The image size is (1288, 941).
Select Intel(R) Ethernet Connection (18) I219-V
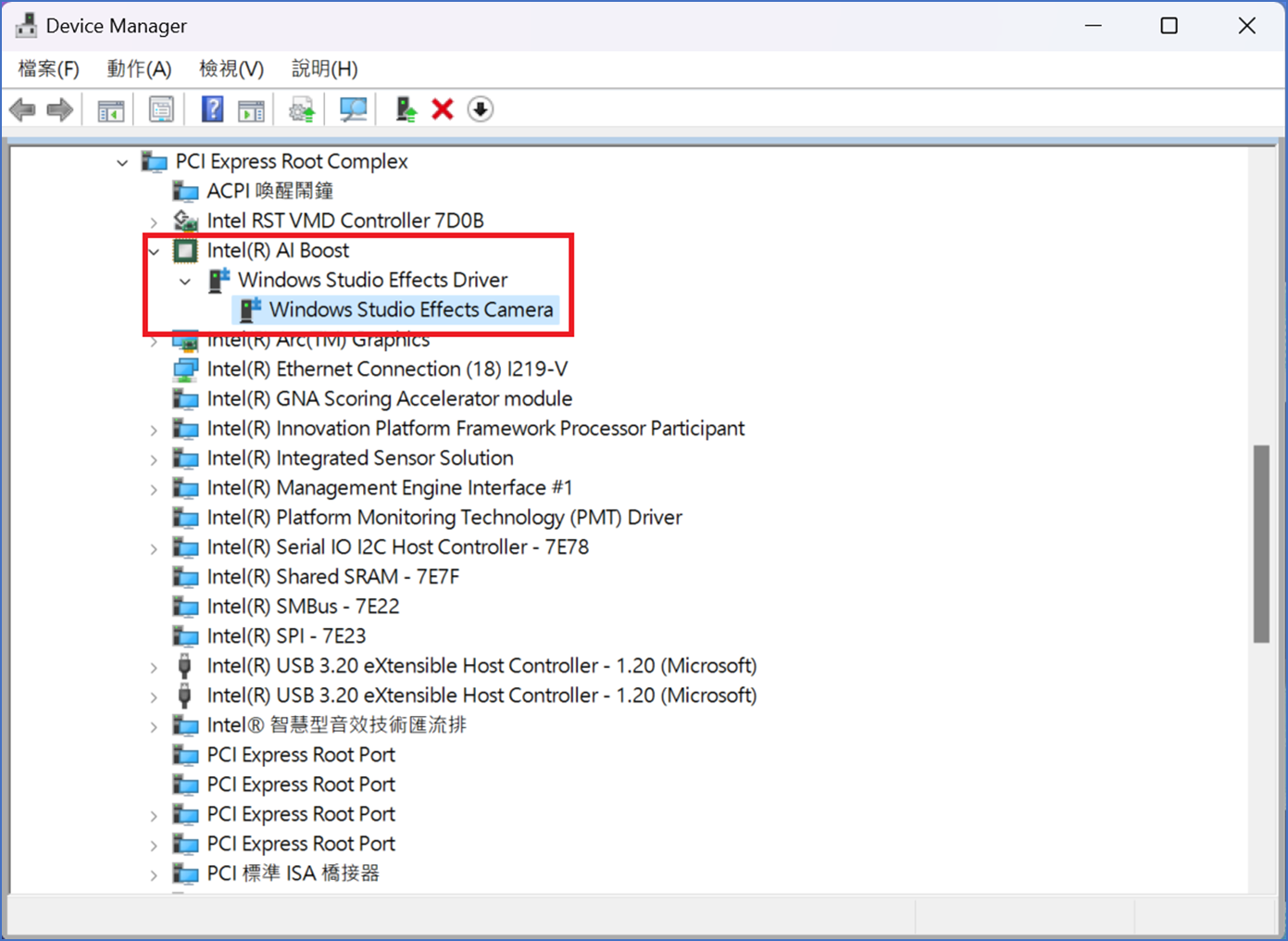coord(386,370)
